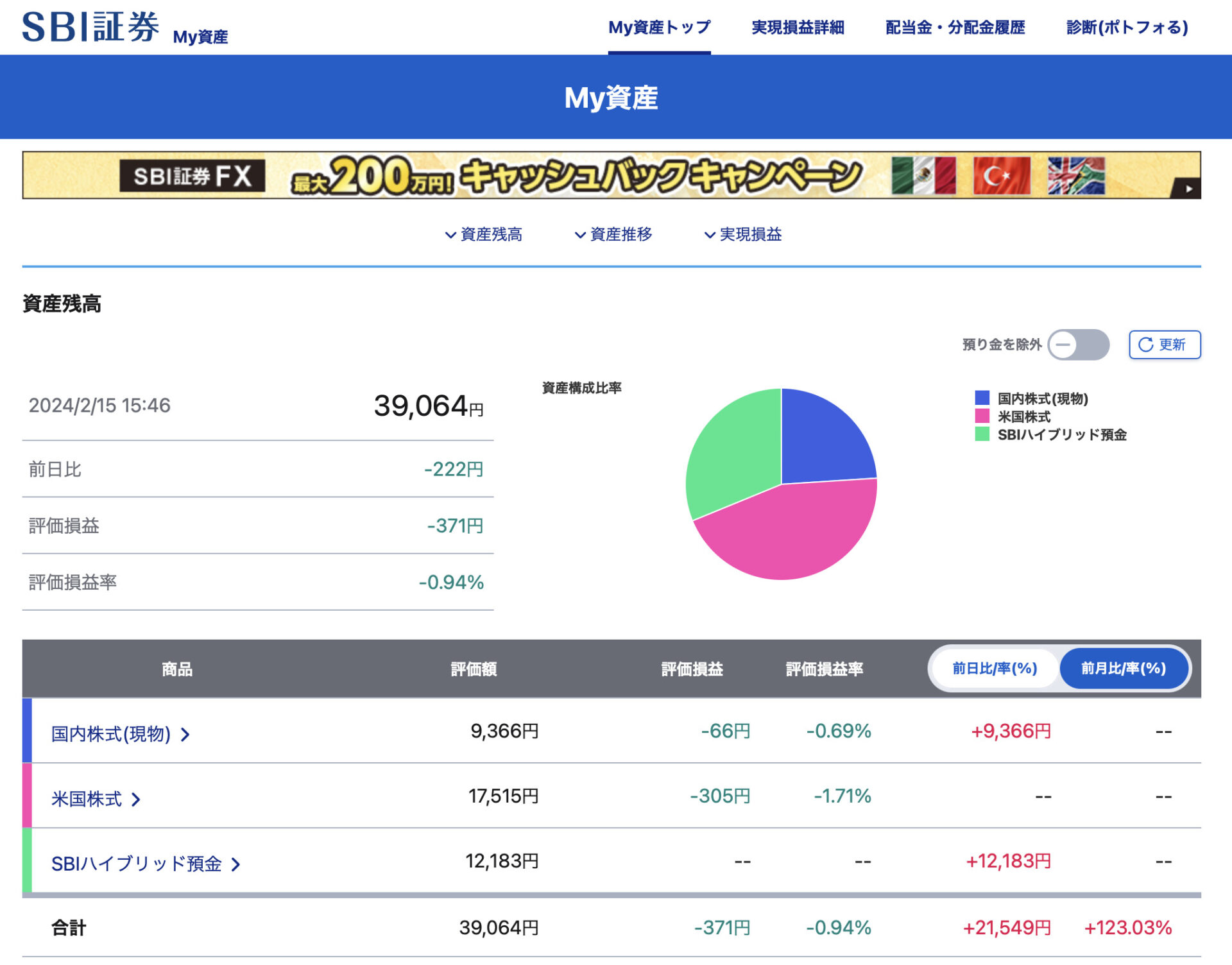Click the 更新 button
This screenshot has height=965, width=1232.
coord(1165,345)
